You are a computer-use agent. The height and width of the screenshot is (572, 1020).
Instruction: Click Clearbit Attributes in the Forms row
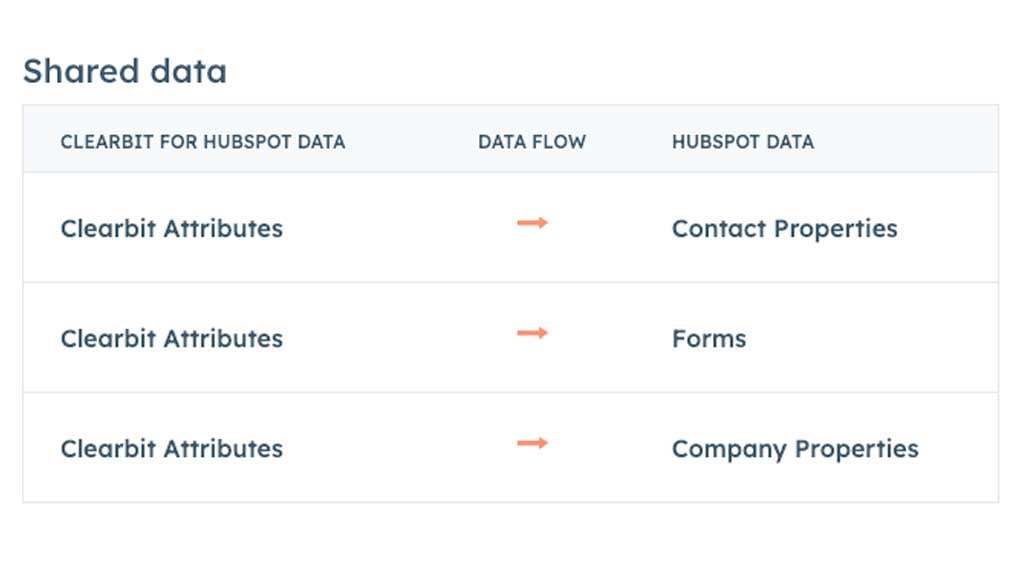(x=171, y=339)
